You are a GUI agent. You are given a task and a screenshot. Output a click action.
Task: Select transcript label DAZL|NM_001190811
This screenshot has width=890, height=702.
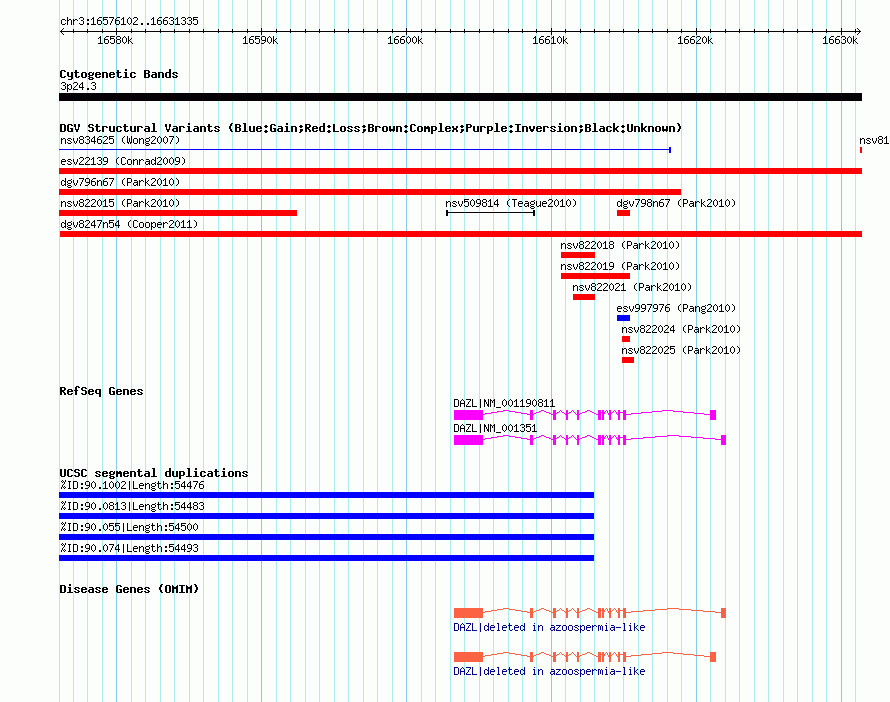tap(504, 403)
